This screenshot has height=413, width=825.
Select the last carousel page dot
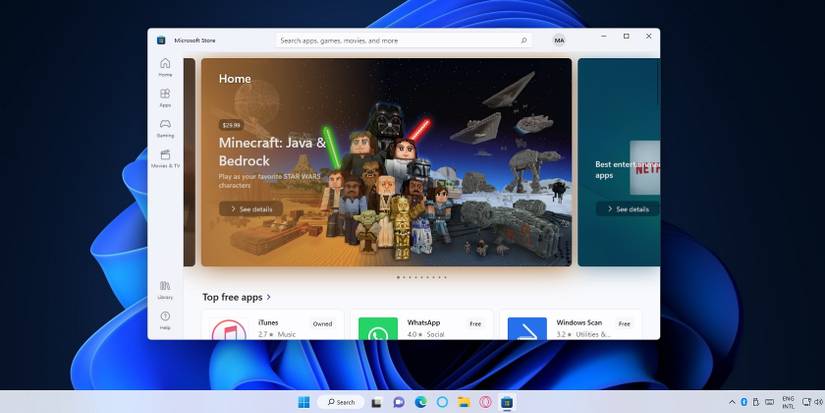coord(445,277)
